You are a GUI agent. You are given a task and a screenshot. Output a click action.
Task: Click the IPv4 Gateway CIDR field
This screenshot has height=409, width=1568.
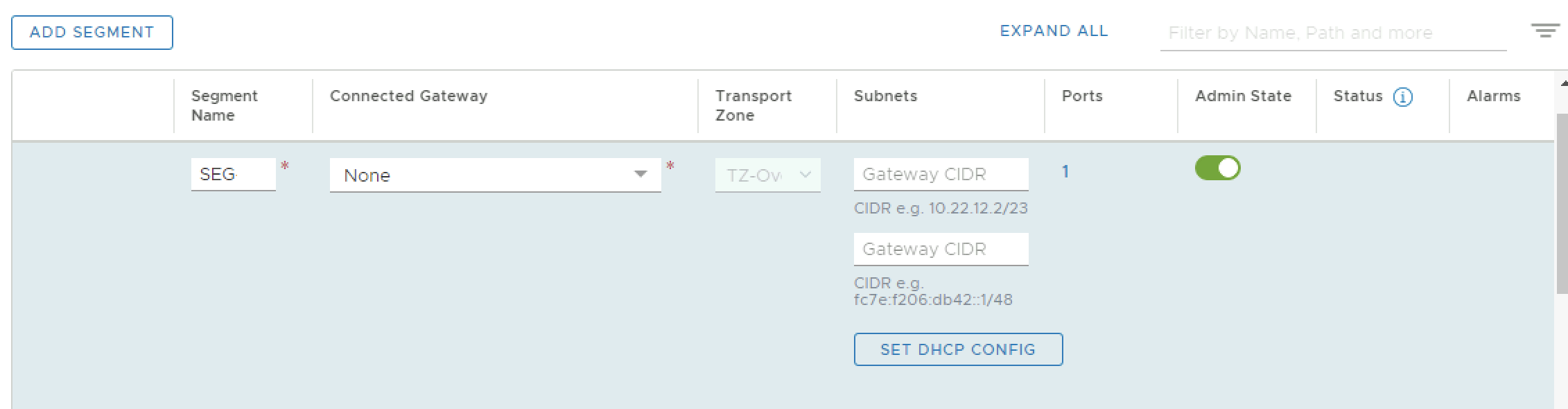tap(941, 174)
